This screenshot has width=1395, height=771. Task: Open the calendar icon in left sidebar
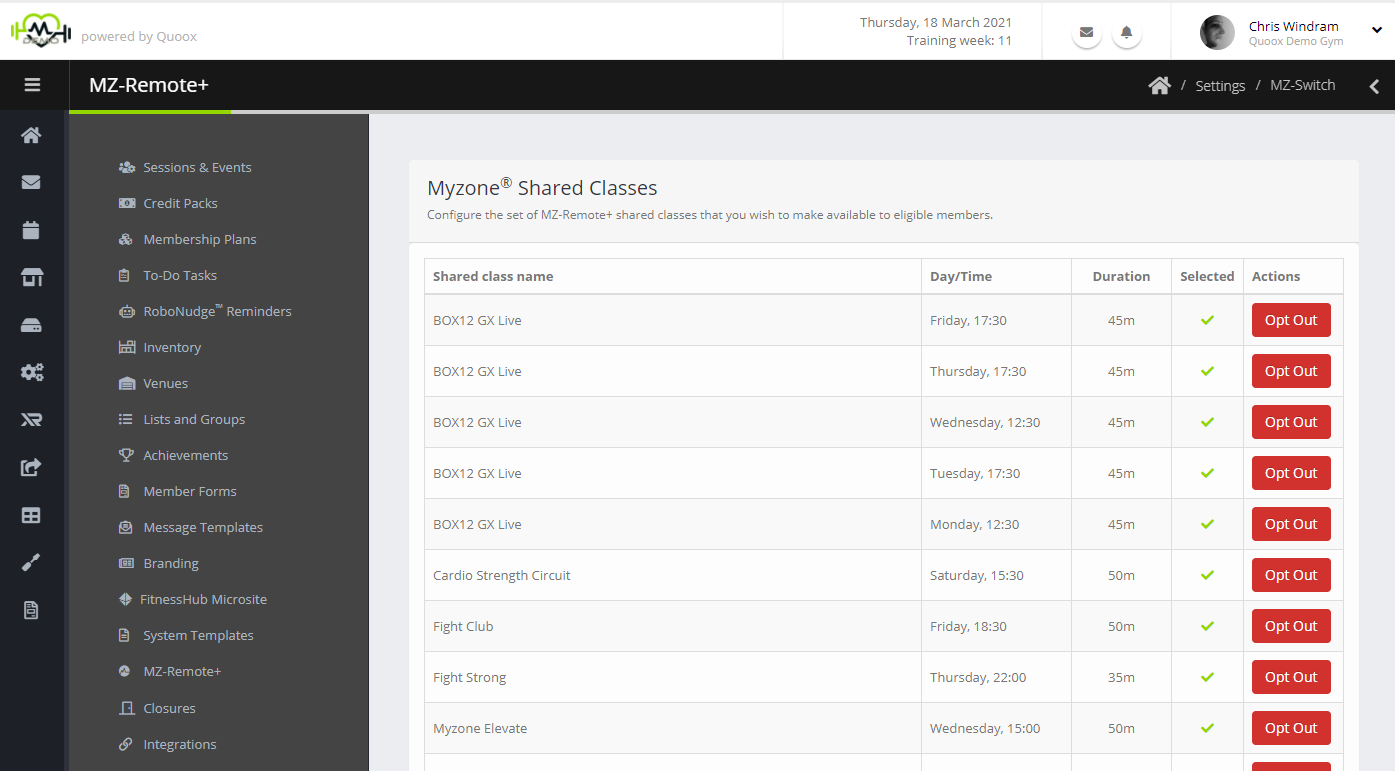[32, 230]
